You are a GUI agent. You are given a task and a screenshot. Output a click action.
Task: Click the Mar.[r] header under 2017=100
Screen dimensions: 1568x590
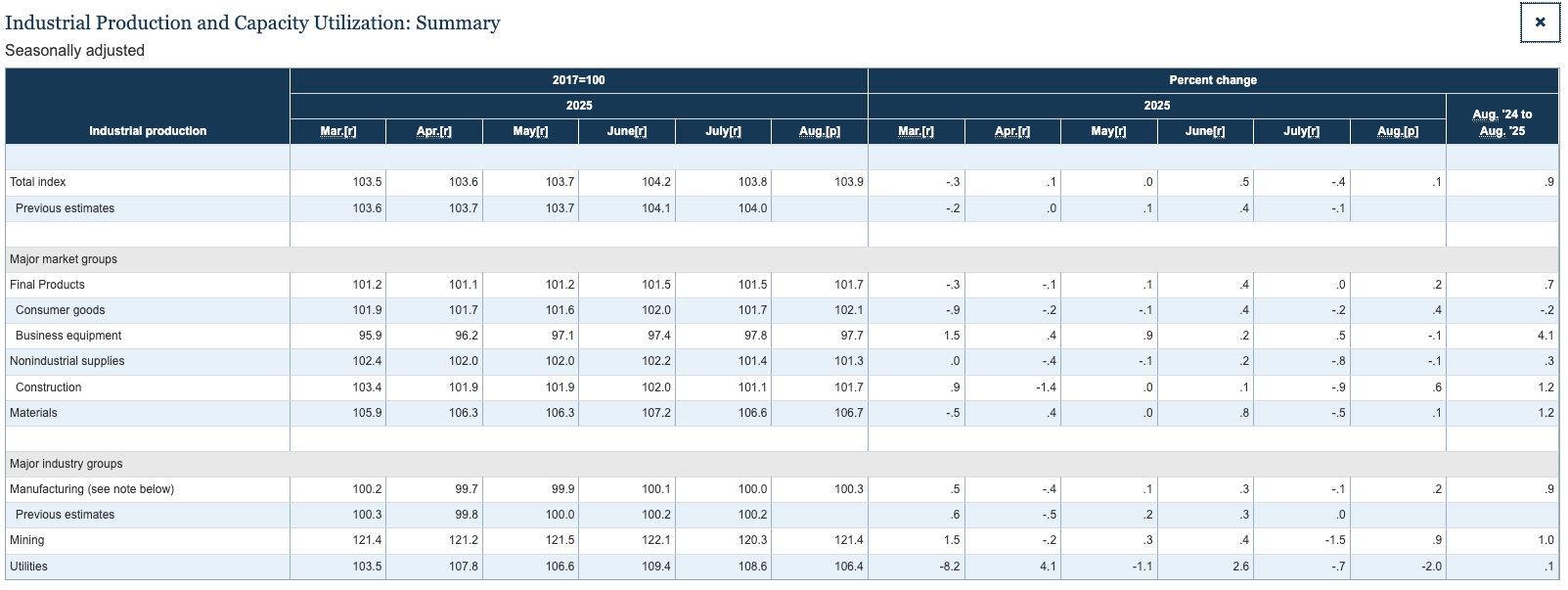coord(338,131)
